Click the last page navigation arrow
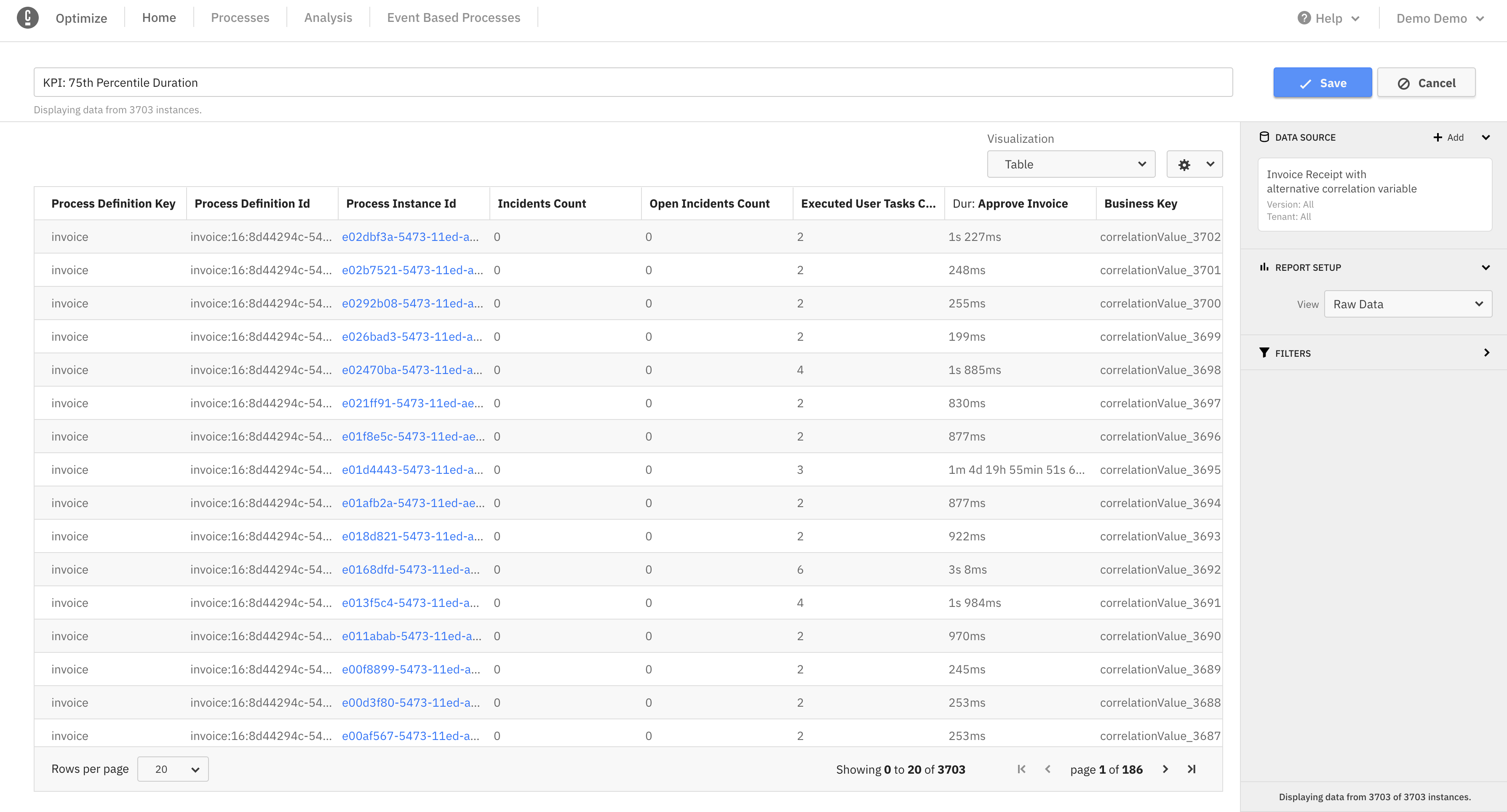Viewport: 1507px width, 812px height. tap(1191, 769)
